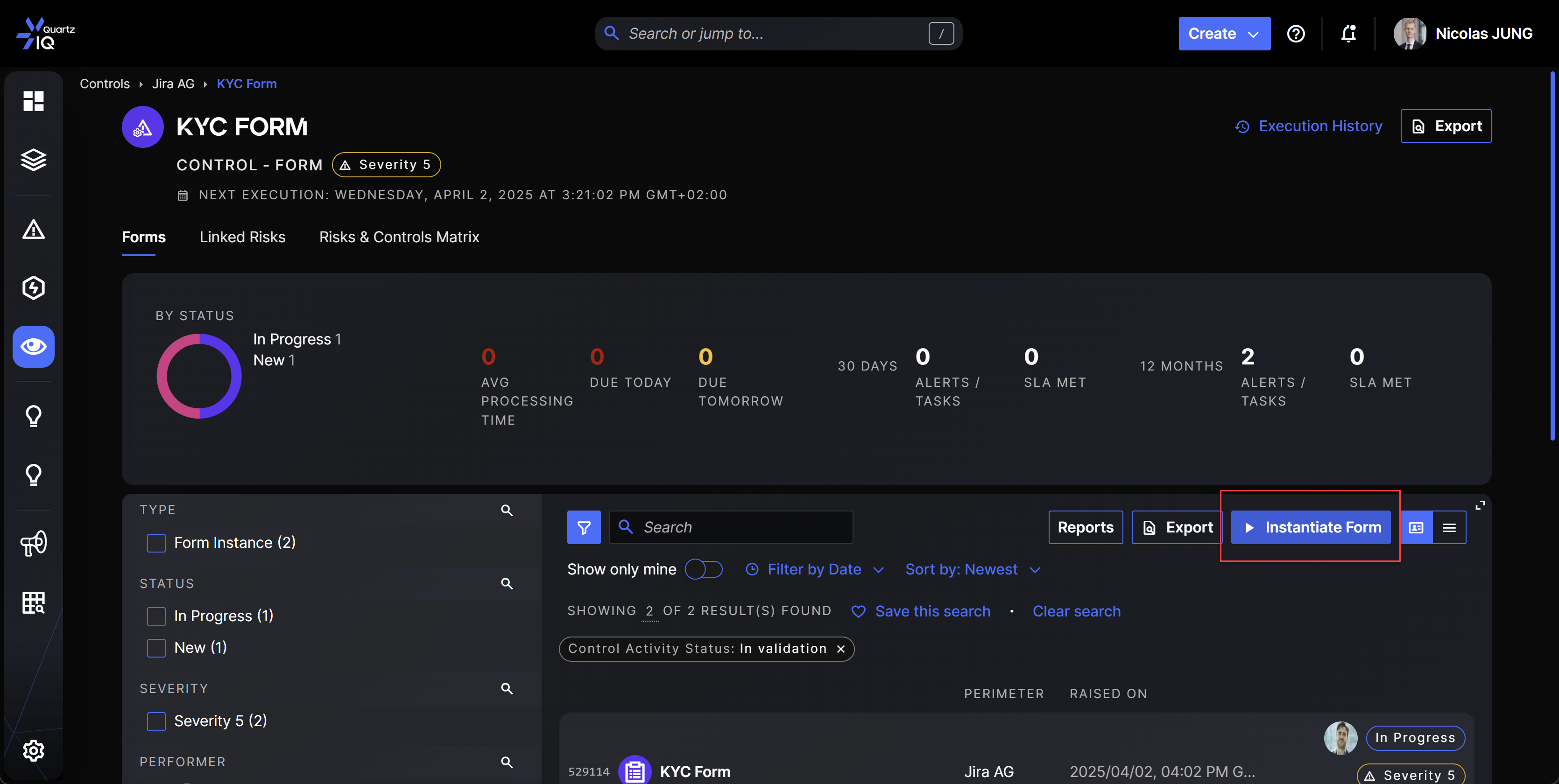The width and height of the screenshot is (1559, 784).
Task: Click the megaphone sidebar icon
Action: point(33,543)
